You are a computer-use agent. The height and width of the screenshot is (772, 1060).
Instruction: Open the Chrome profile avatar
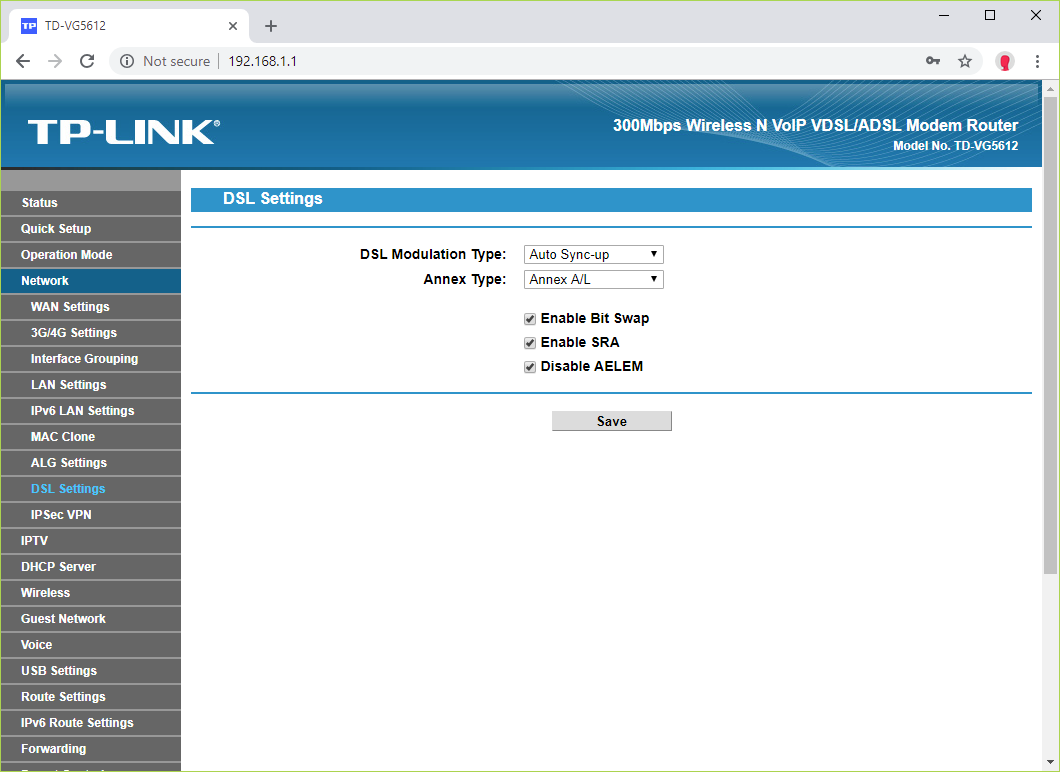(1005, 62)
